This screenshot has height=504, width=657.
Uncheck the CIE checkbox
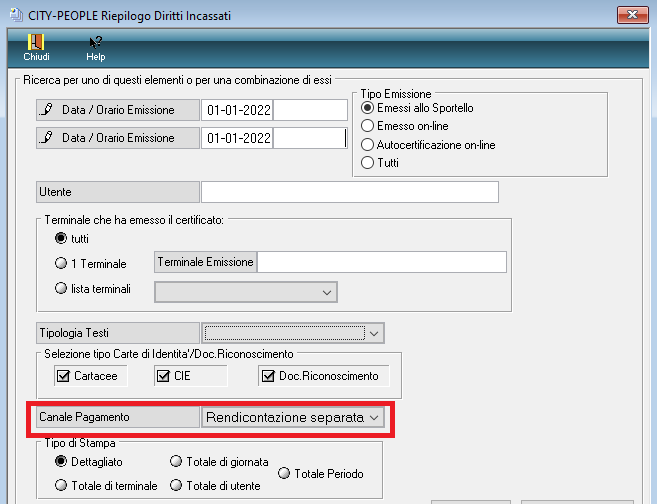tap(162, 376)
